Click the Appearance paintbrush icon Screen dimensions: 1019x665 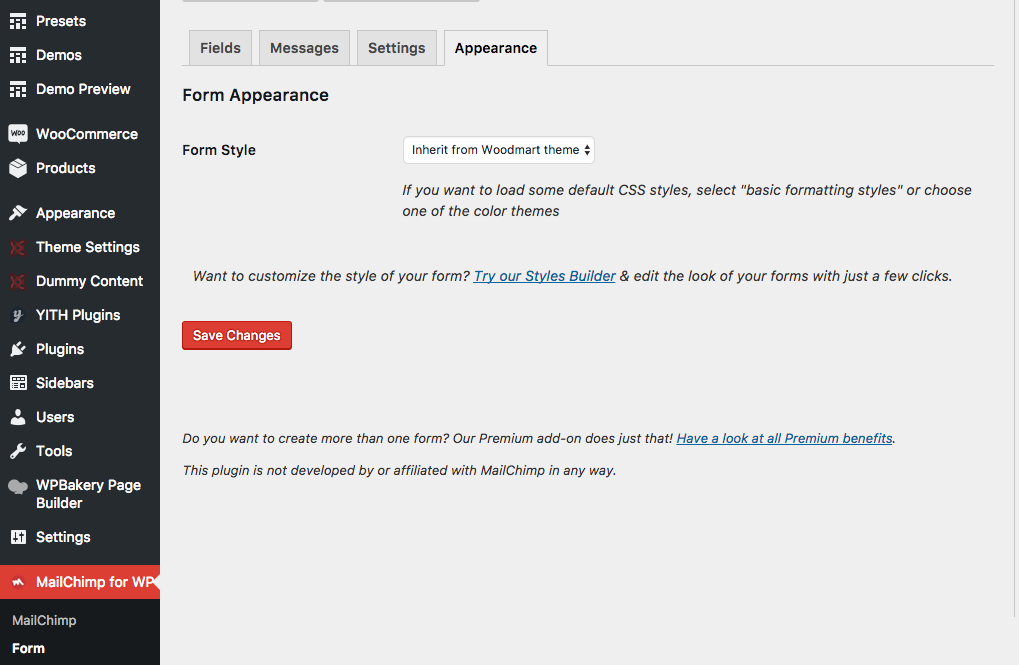18,213
